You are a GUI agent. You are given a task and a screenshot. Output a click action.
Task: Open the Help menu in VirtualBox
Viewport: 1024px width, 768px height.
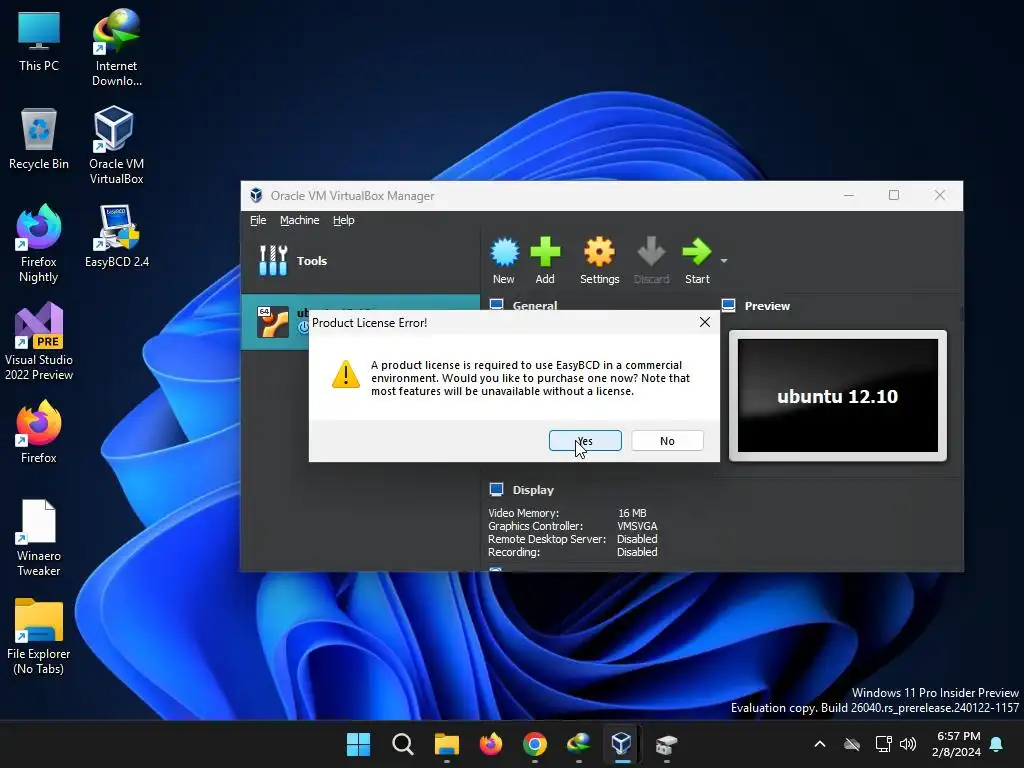point(344,220)
